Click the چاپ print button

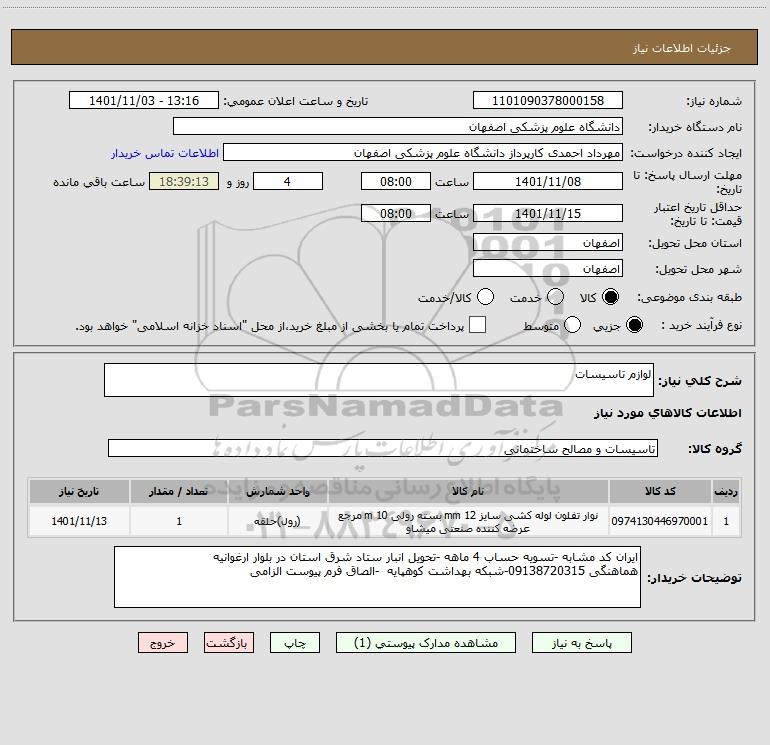(295, 643)
